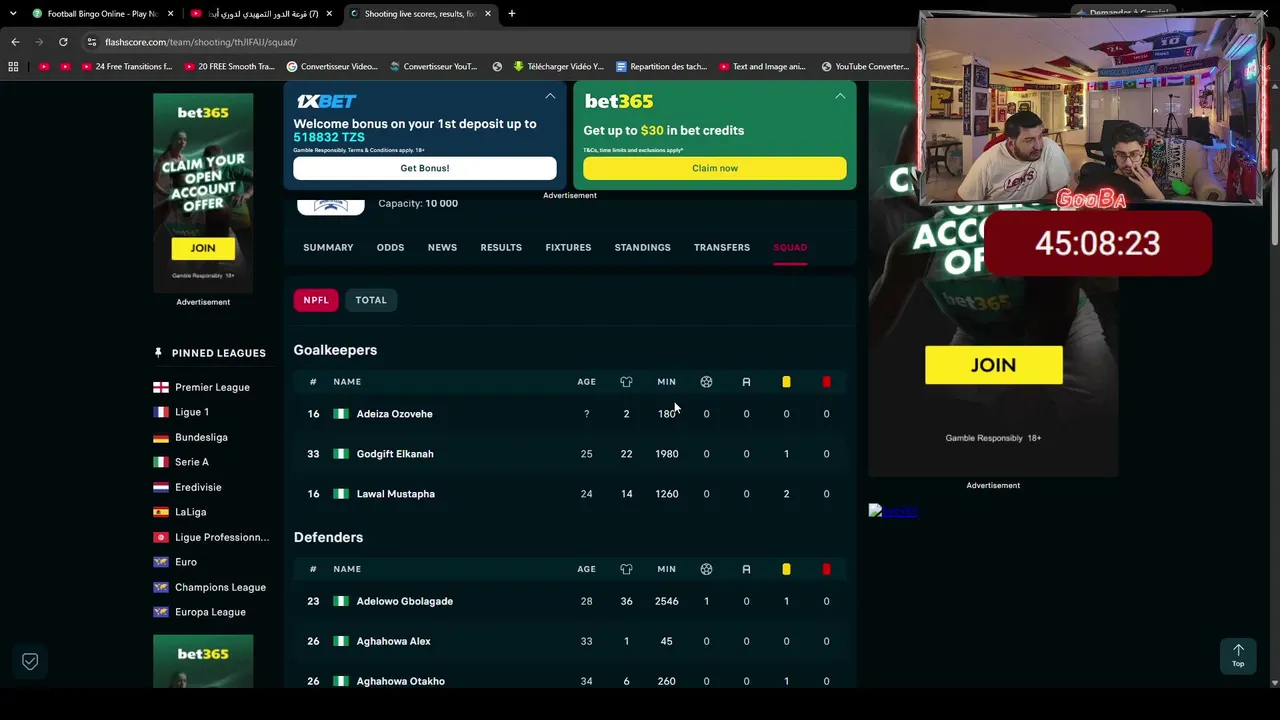
Task: Close the Shooting live scores tab
Action: click(x=487, y=14)
